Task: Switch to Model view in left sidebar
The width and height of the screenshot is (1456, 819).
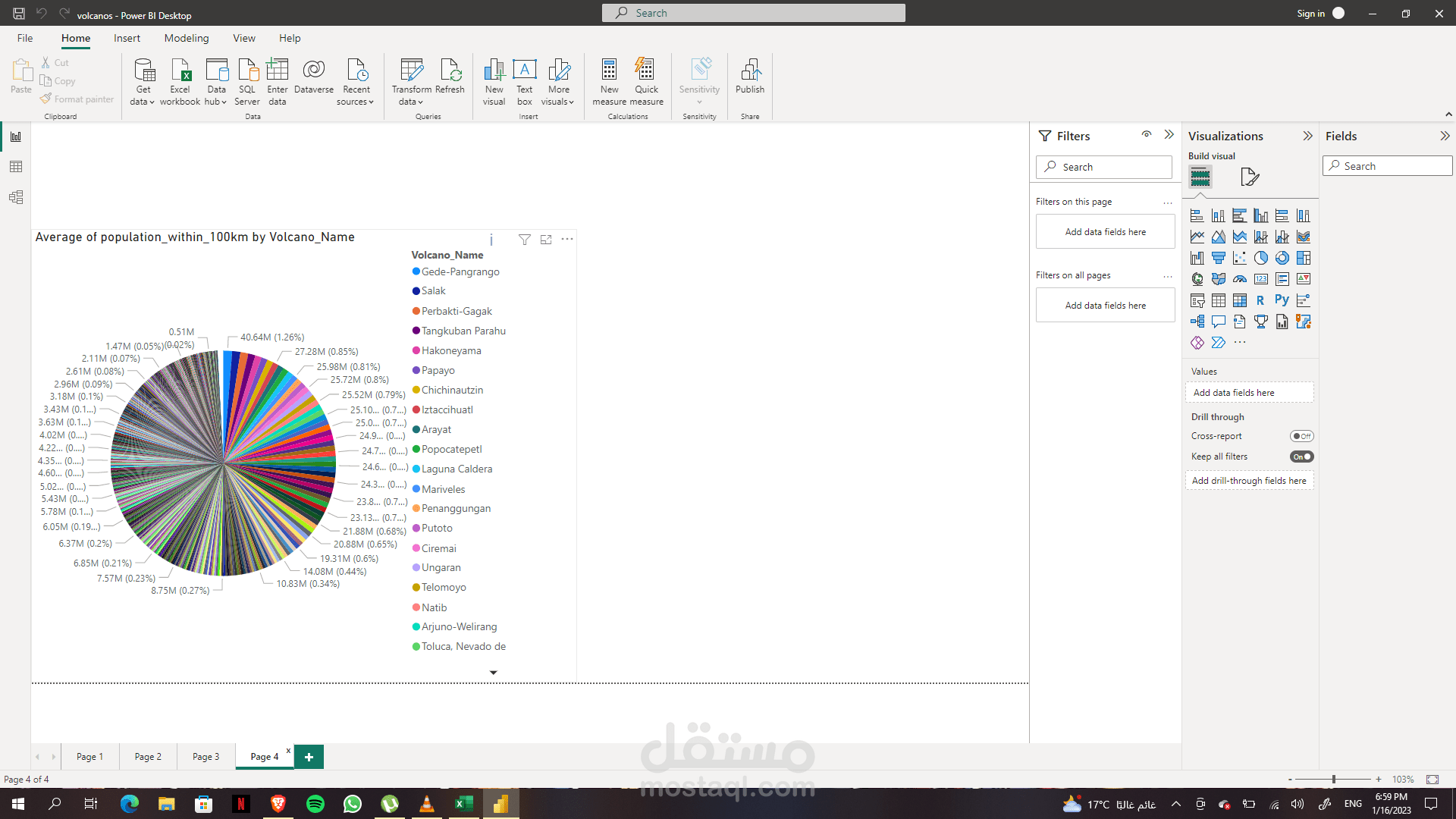Action: coord(16,197)
